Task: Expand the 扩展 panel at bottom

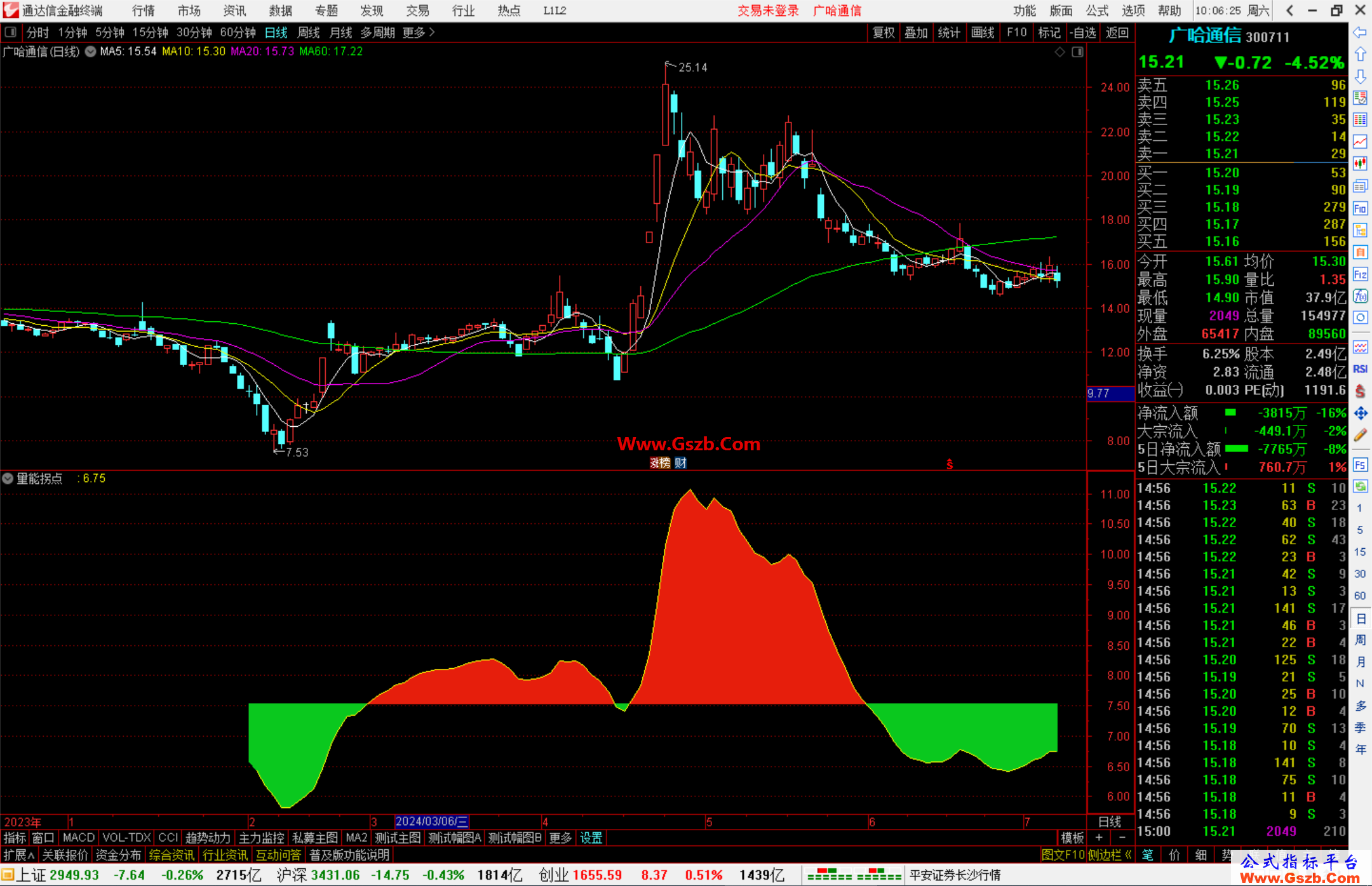Action: coord(19,855)
